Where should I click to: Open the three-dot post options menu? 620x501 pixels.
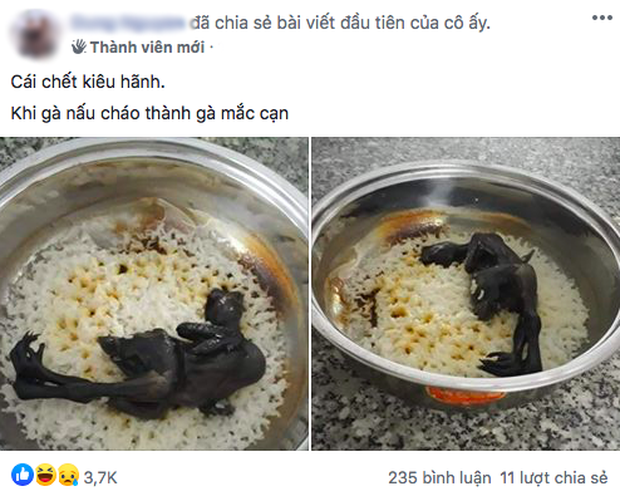602,18
